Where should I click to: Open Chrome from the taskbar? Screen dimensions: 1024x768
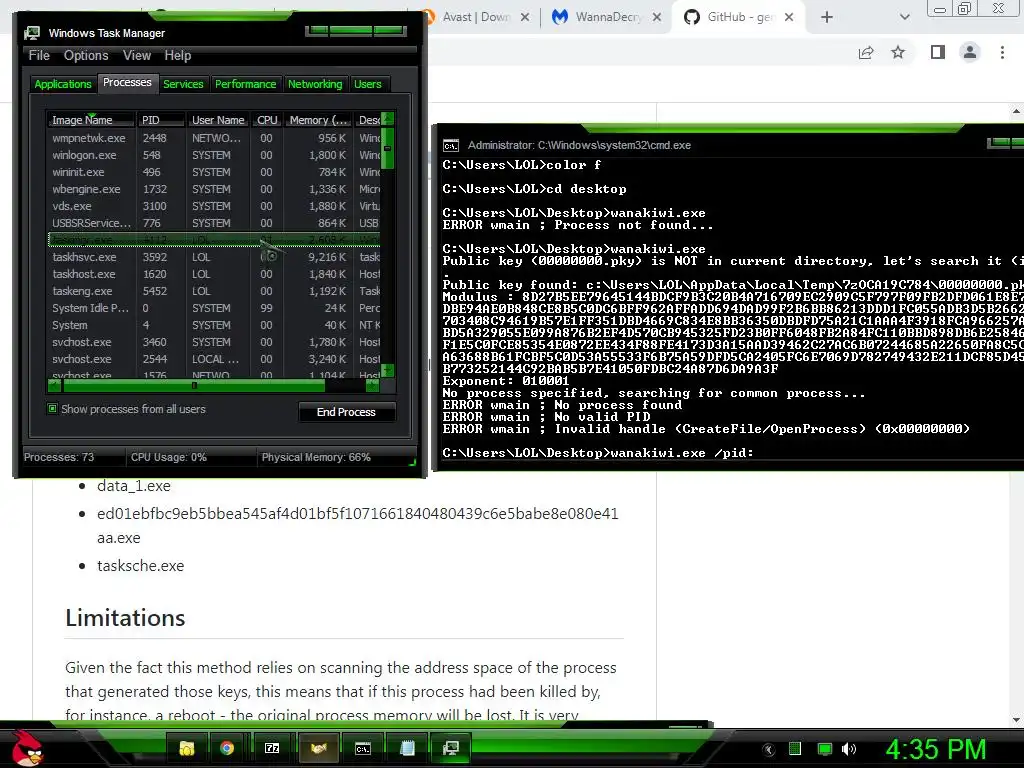(227, 748)
